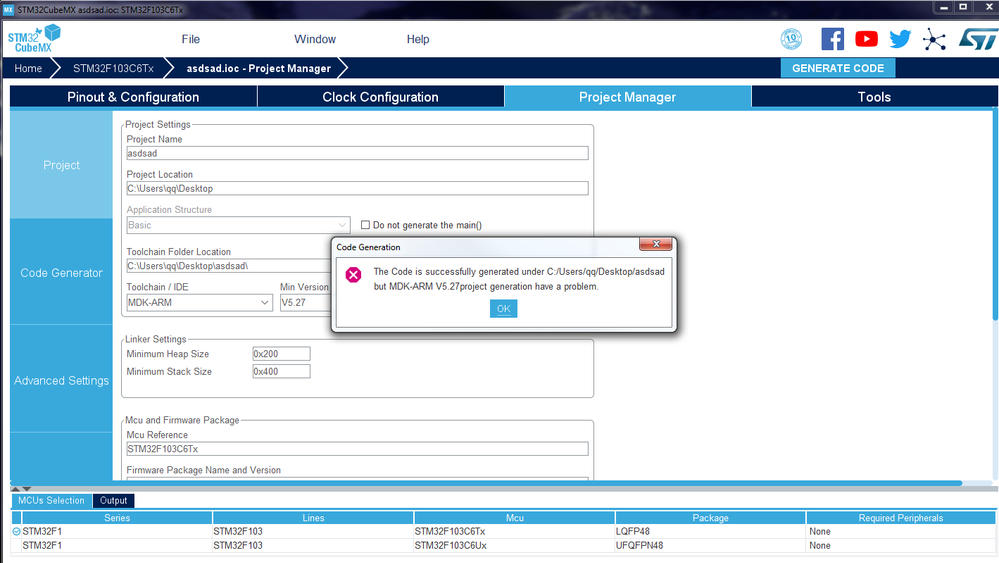Screen dimensions: 999x563
Task: Open the Window menu
Action: (315, 39)
